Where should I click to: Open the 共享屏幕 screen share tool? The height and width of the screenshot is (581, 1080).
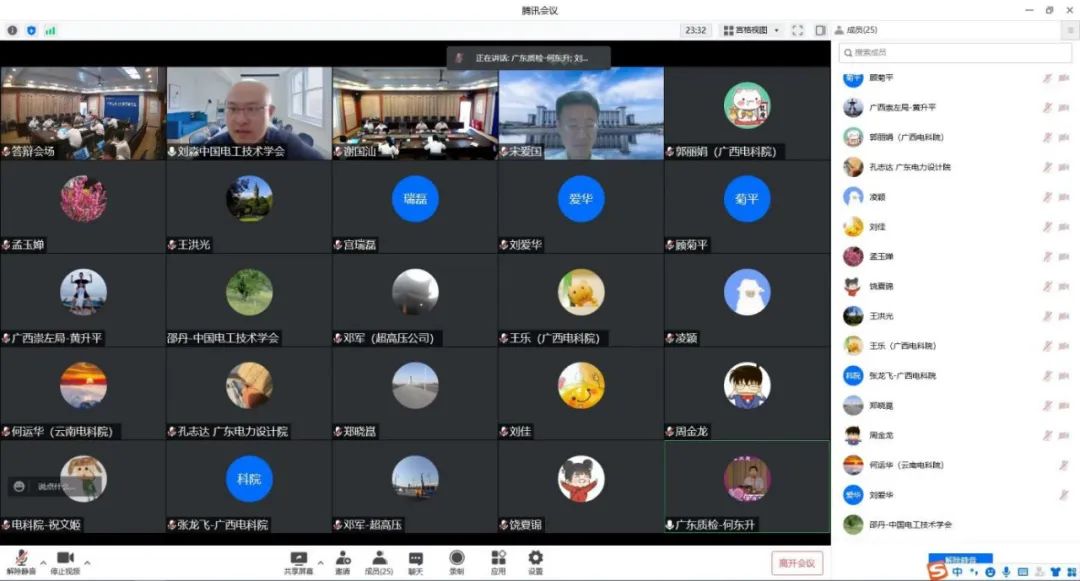298,562
